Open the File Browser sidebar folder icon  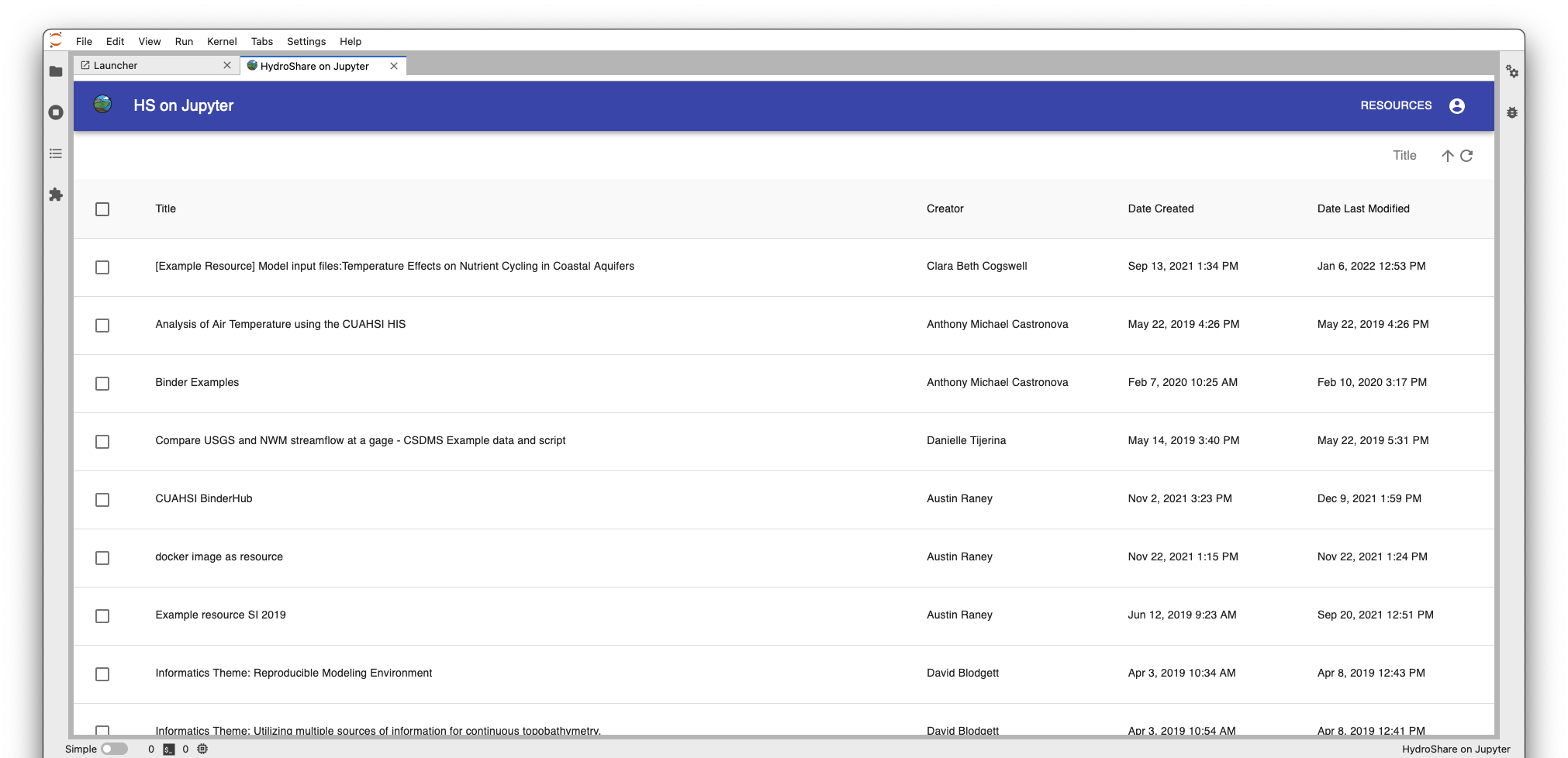56,71
